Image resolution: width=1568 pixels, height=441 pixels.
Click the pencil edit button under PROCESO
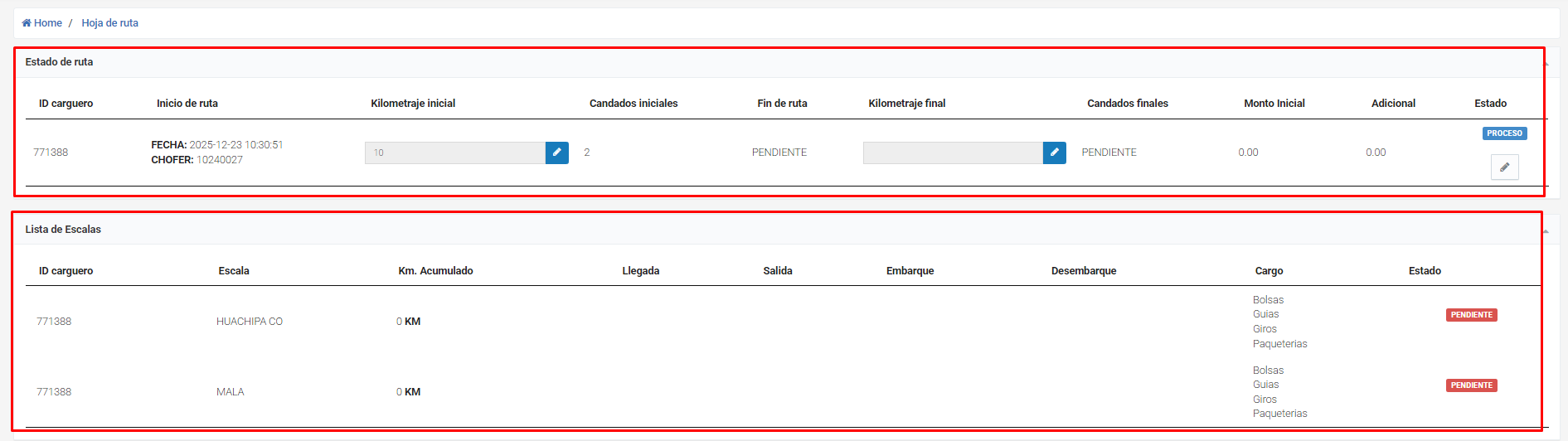[1504, 167]
